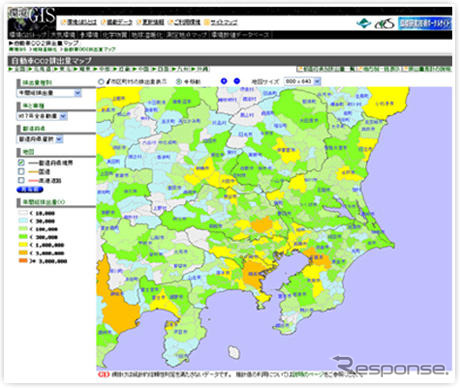The width and height of the screenshot is (460, 388).
Task: Switch to the 大気環境 nav tab
Action: [63, 35]
